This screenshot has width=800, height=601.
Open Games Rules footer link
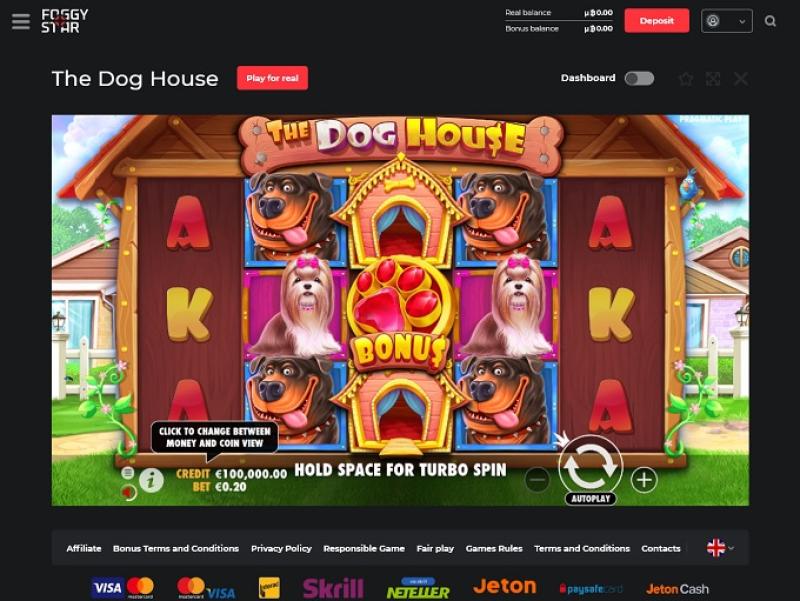point(494,548)
